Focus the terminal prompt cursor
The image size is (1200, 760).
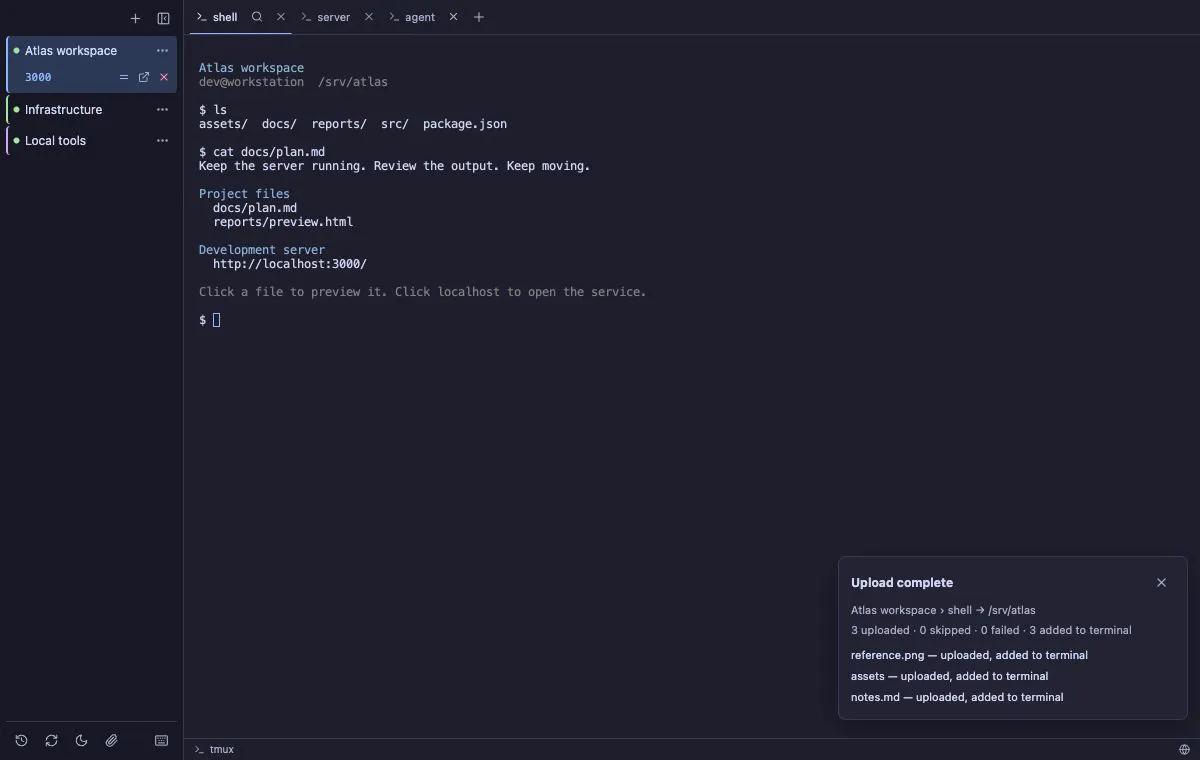[216, 320]
